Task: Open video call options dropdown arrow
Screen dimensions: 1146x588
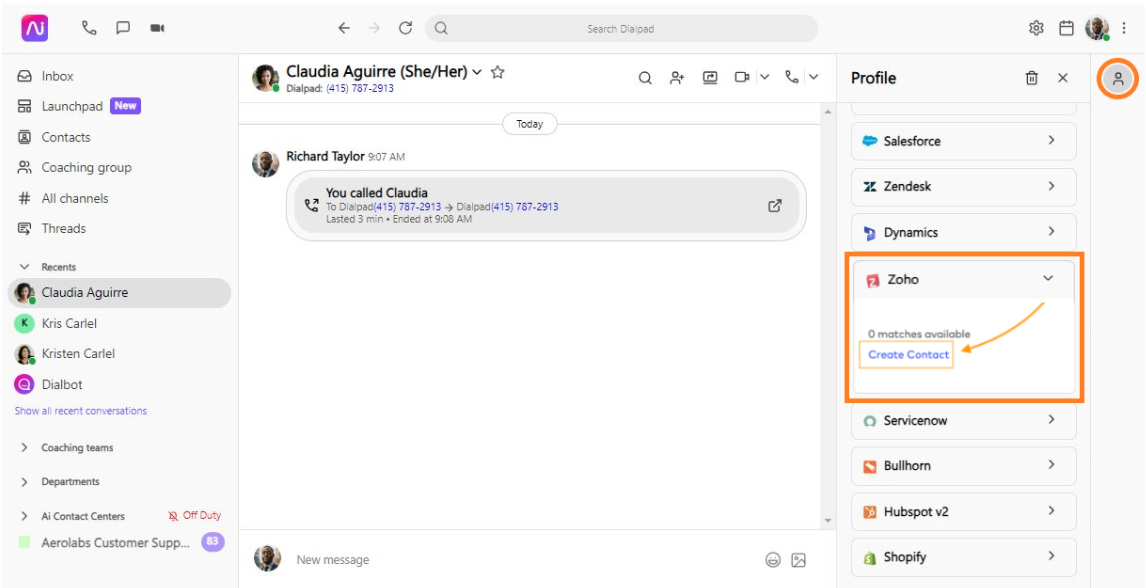Action: (x=765, y=77)
